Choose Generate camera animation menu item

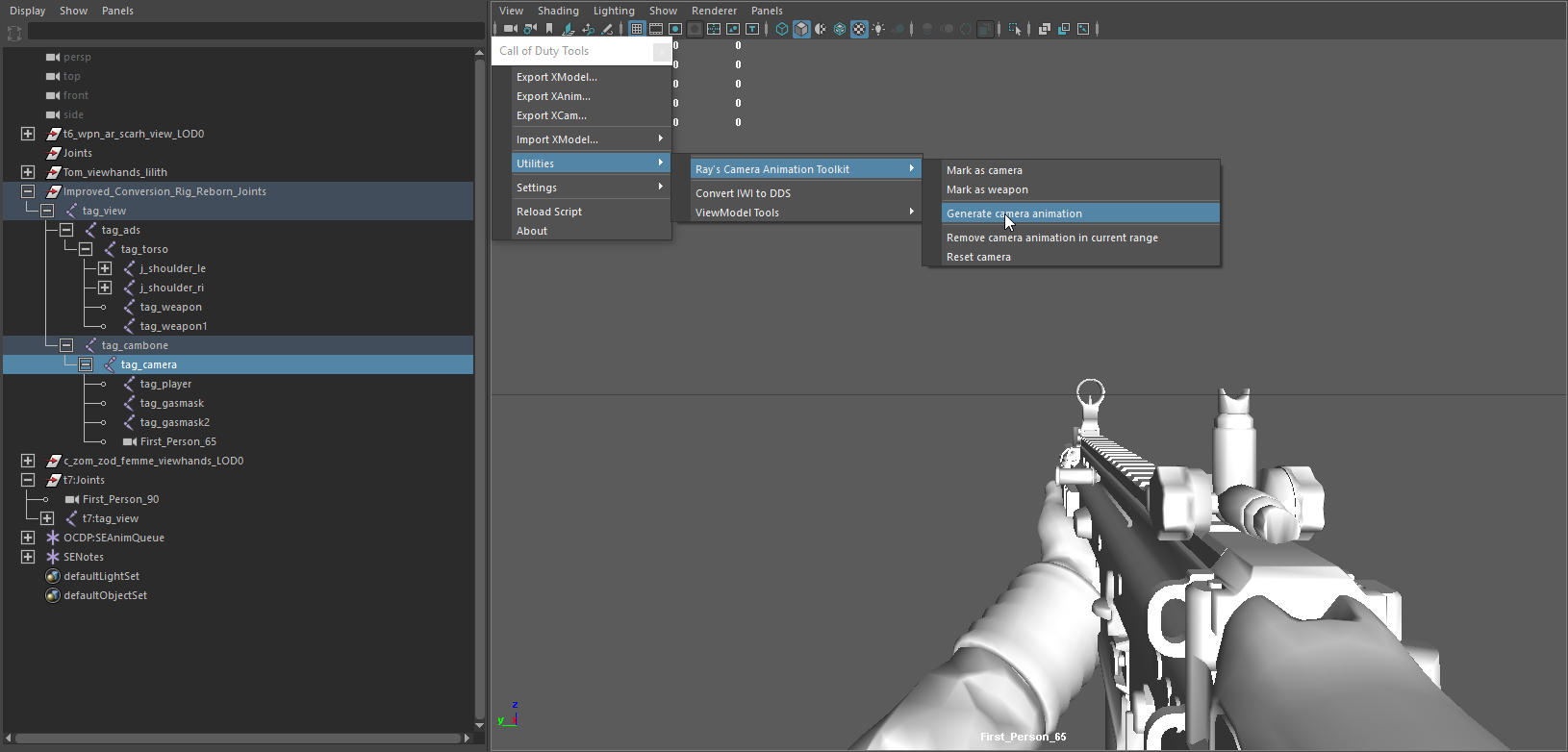(1080, 213)
